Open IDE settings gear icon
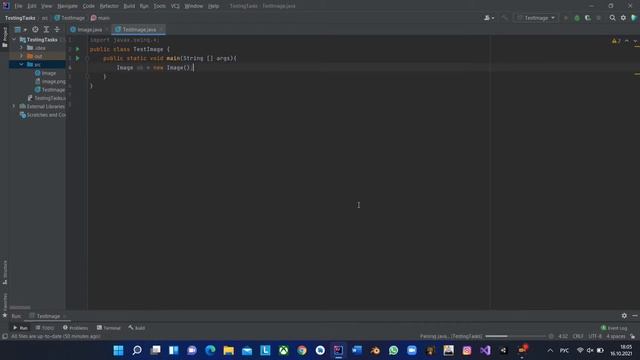 (x=623, y=18)
